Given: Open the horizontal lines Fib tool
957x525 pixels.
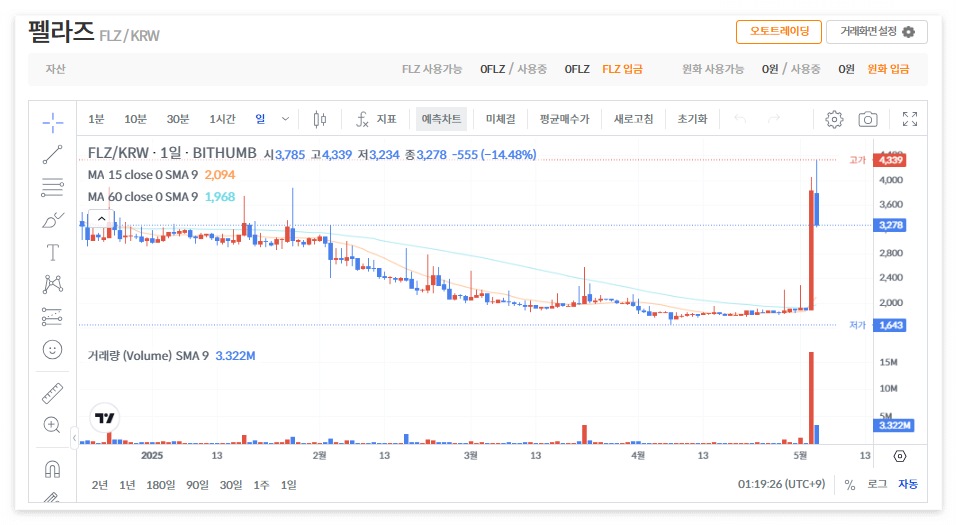Looking at the screenshot, I should pos(52,187).
